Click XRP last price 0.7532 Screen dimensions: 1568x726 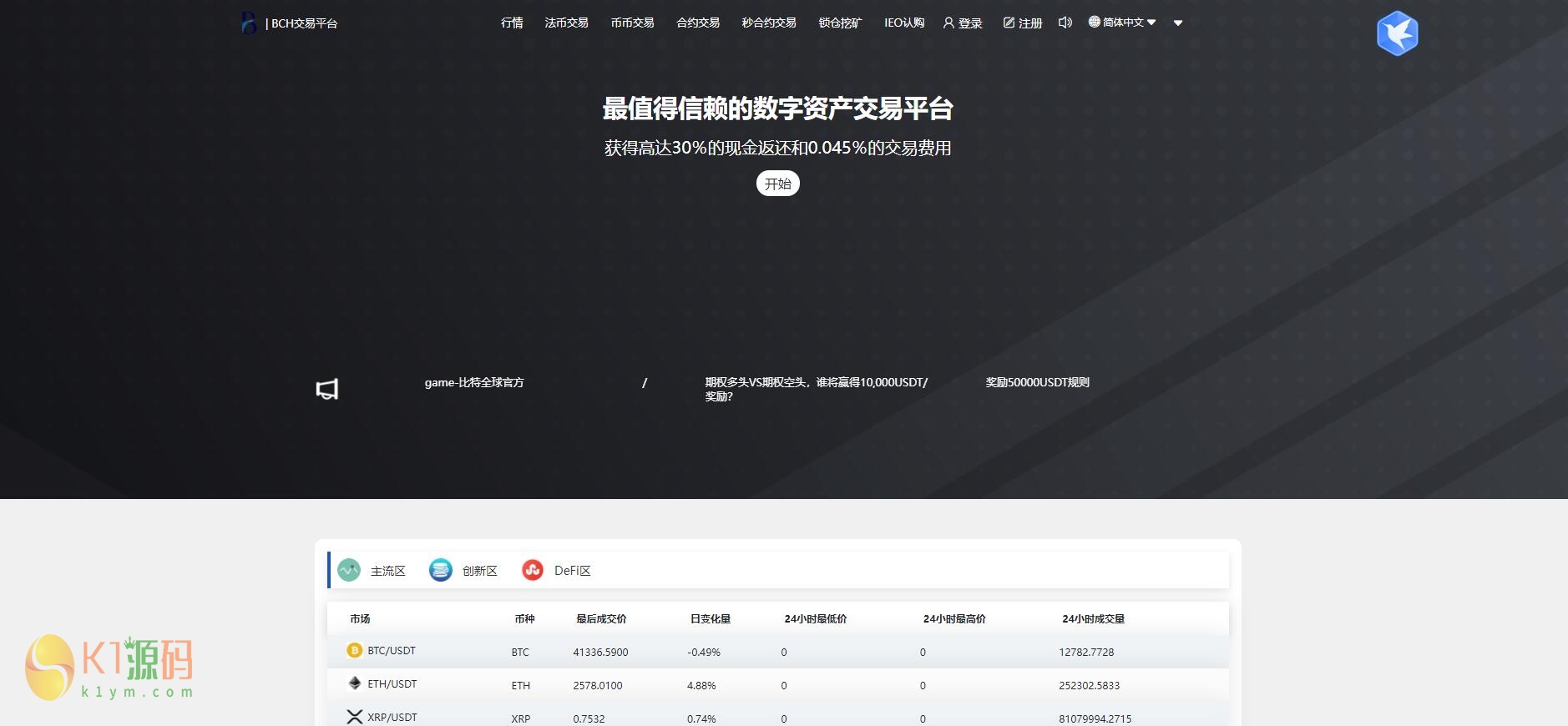click(589, 718)
